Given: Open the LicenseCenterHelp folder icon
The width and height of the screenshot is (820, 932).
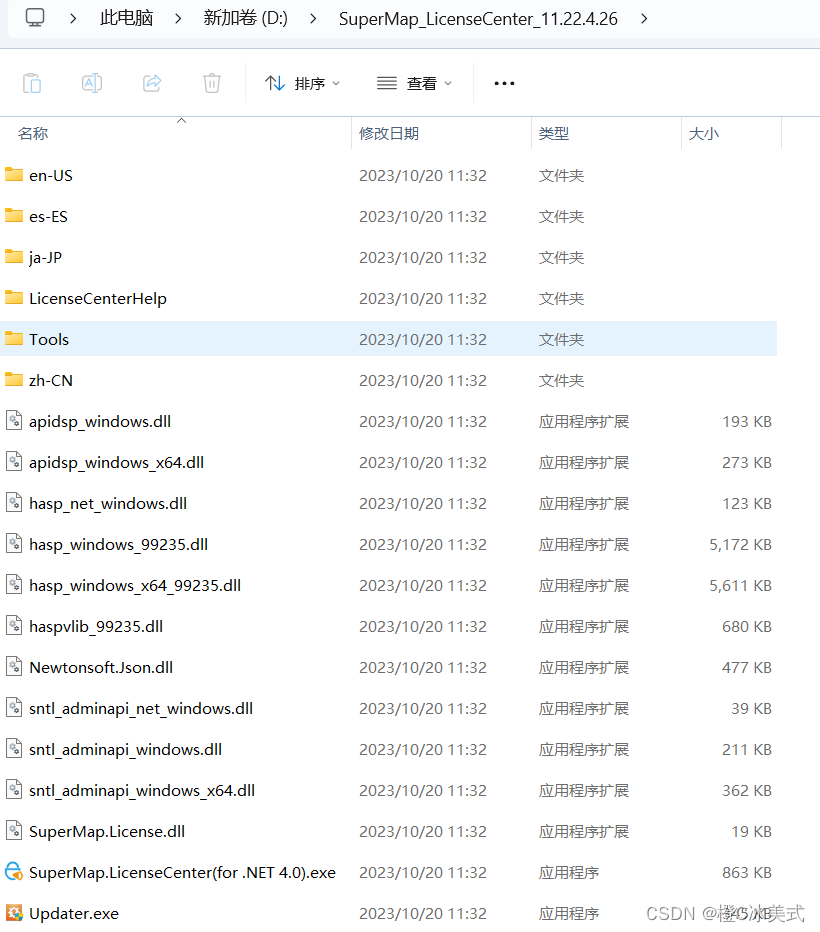Looking at the screenshot, I should click(x=14, y=298).
